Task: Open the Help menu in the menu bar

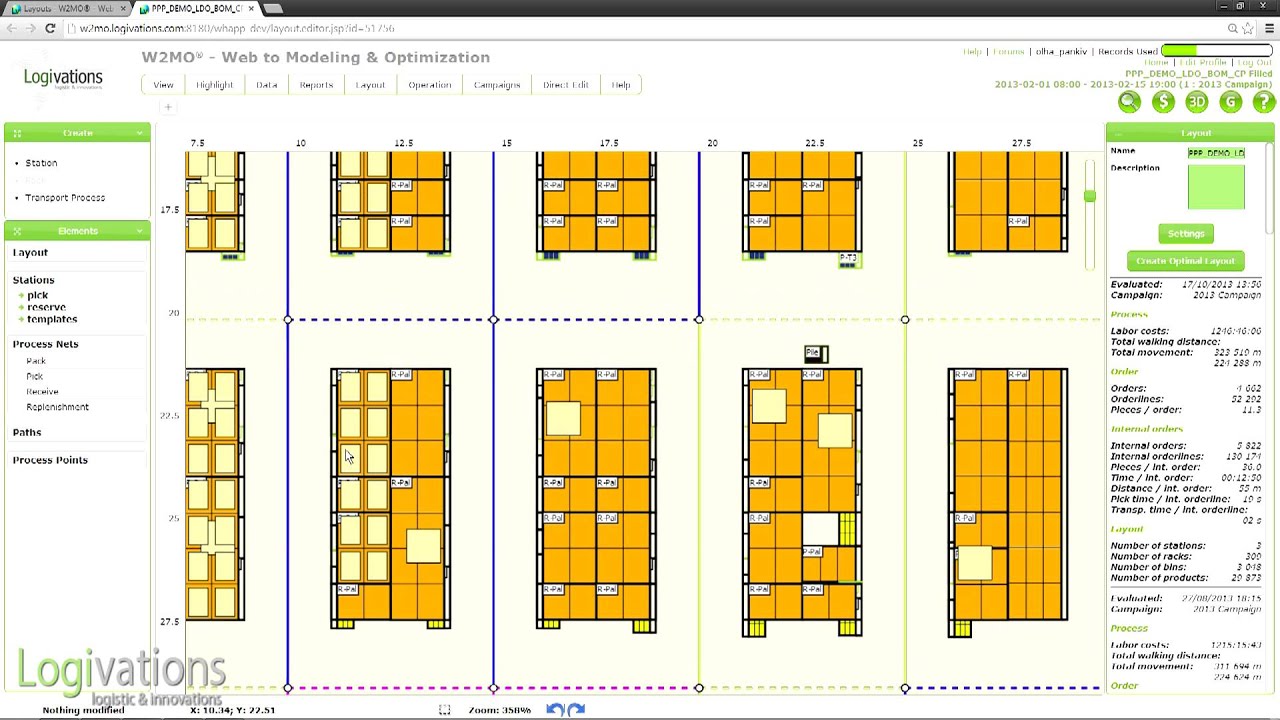Action: click(x=620, y=85)
